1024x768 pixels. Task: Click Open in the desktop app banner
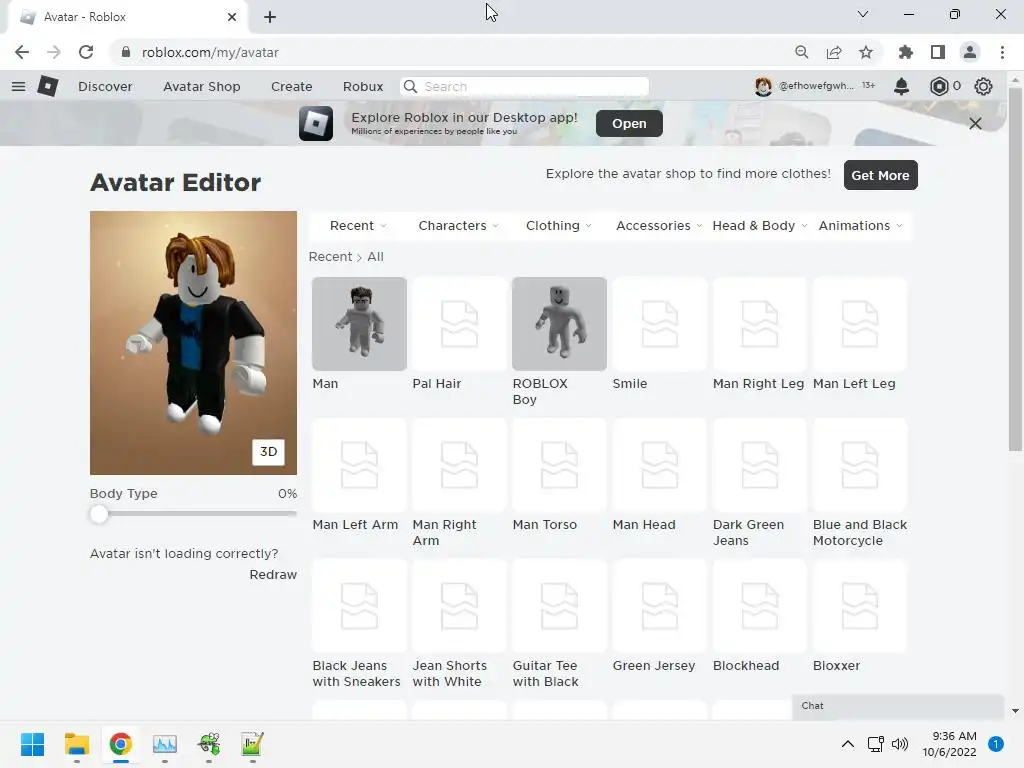[x=629, y=123]
